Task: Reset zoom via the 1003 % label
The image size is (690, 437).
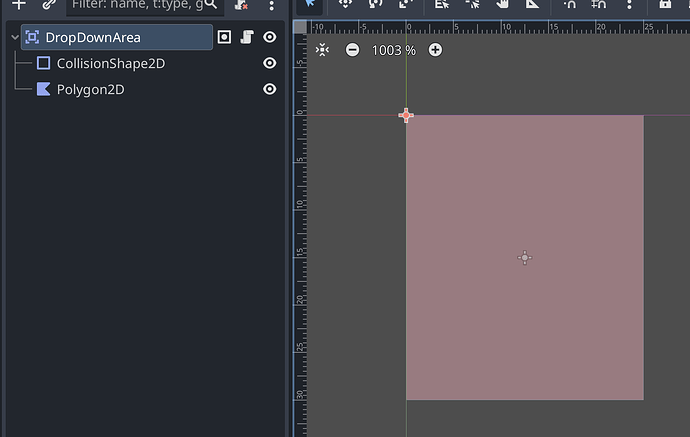Action: click(393, 50)
